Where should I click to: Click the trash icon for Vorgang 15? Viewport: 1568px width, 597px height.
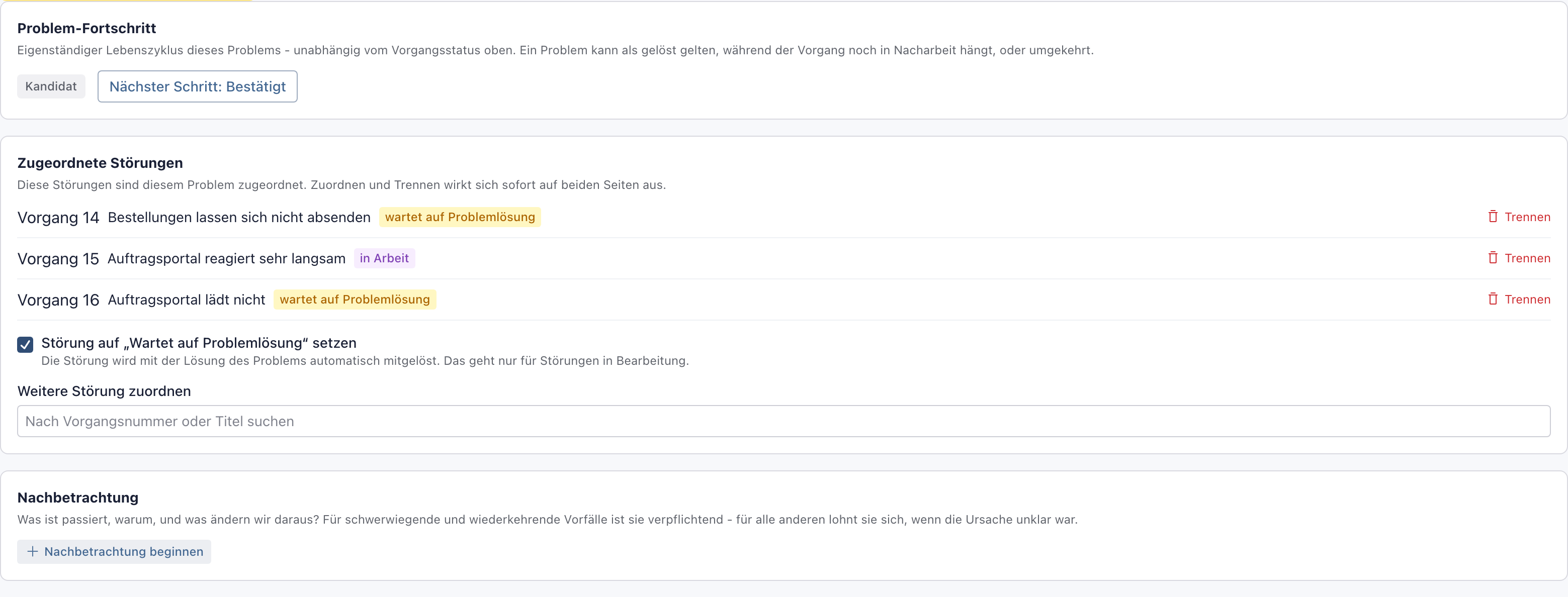[1493, 258]
